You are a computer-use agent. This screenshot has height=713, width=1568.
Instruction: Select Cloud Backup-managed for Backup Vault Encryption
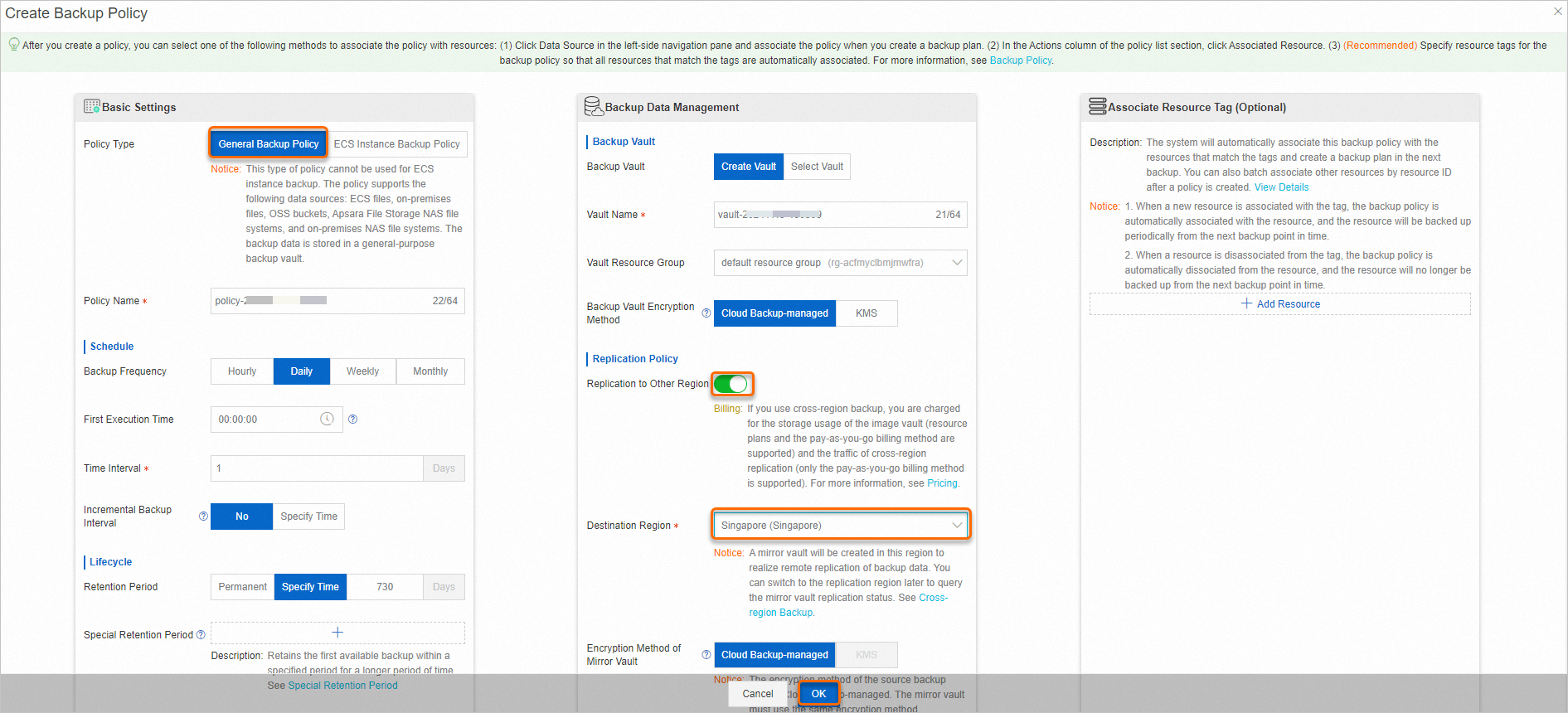click(x=774, y=313)
